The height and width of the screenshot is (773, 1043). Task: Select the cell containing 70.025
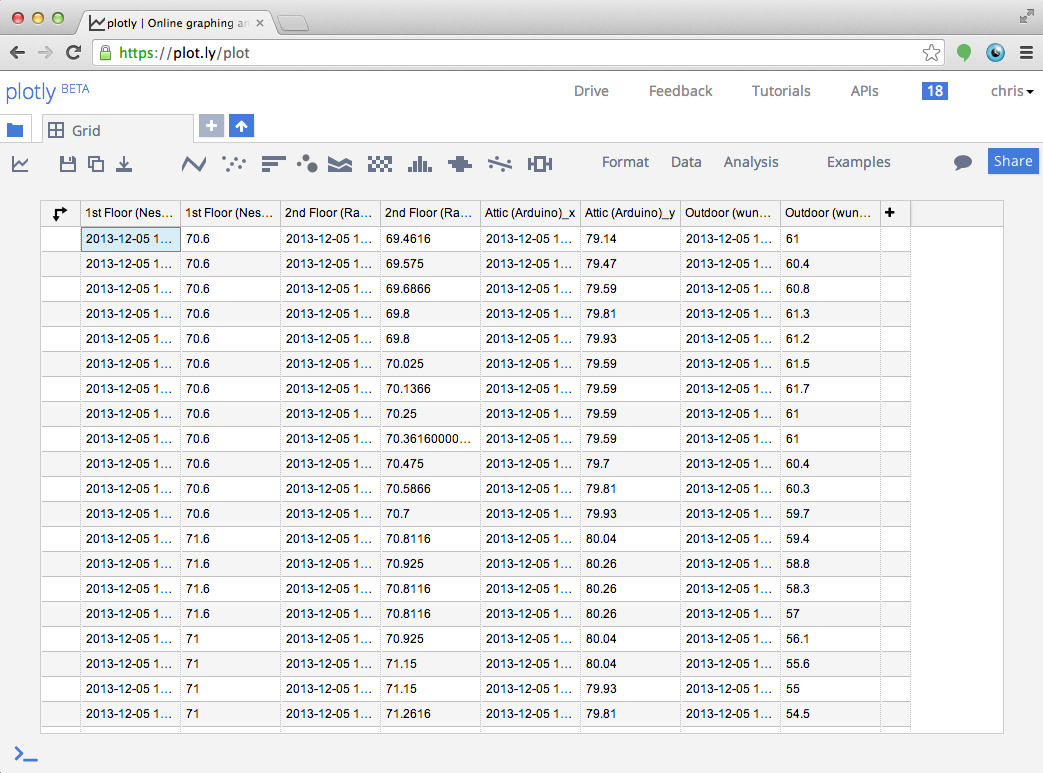tap(430, 364)
